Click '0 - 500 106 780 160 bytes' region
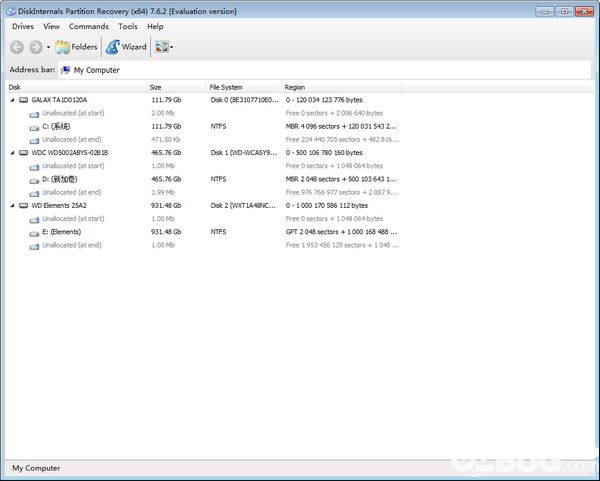The width and height of the screenshot is (600, 481). click(324, 153)
